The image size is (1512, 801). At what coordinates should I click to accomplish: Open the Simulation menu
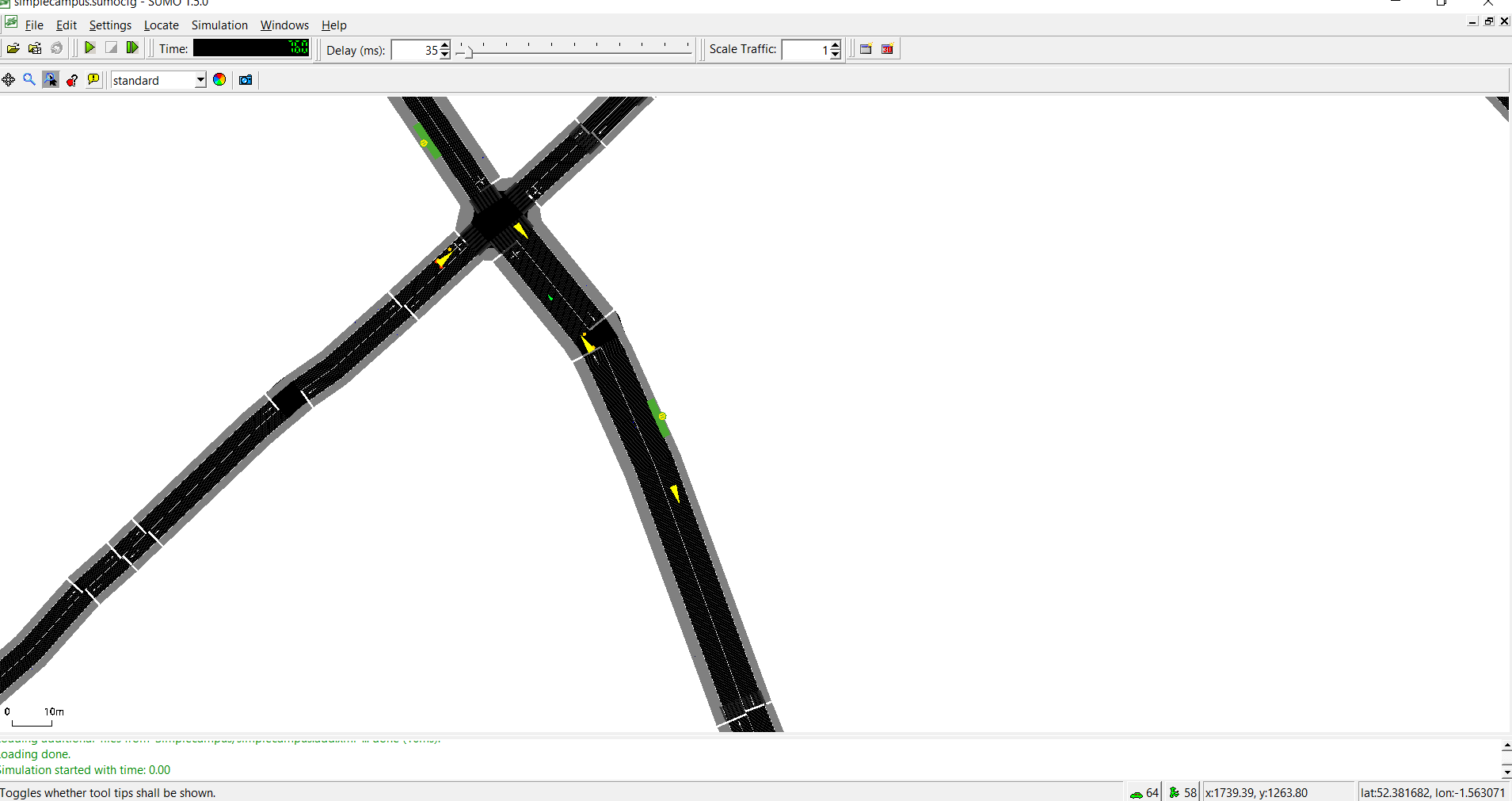coord(219,25)
